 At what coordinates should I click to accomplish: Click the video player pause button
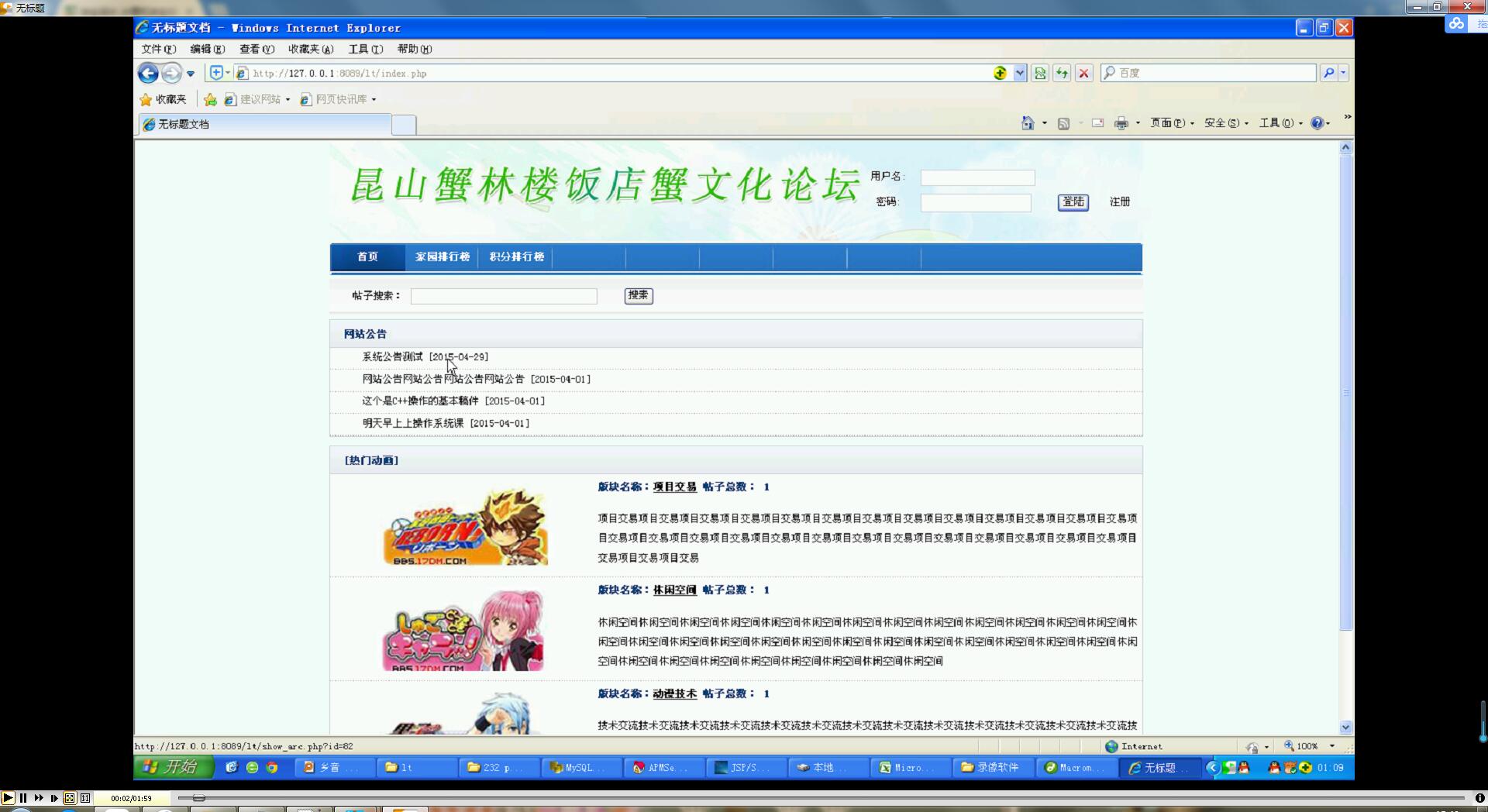pos(23,797)
